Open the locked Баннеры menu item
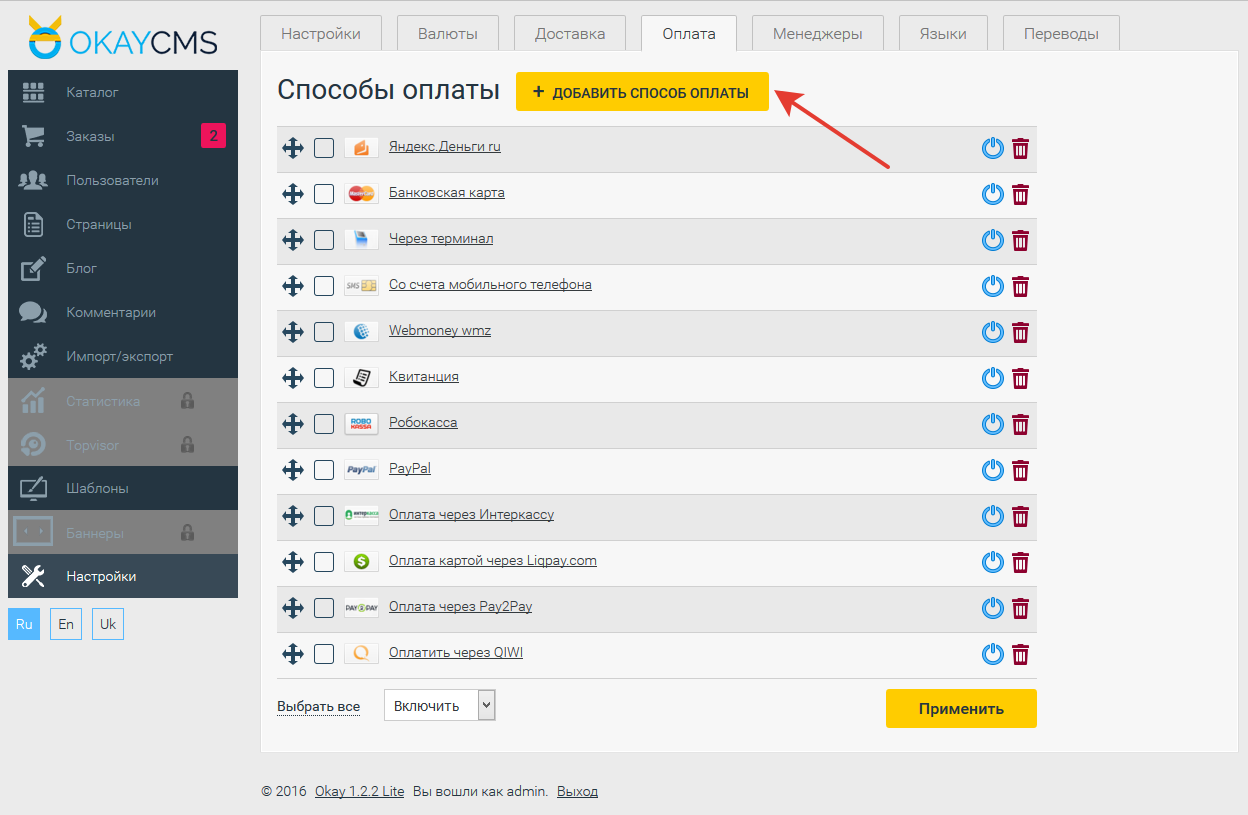The height and width of the screenshot is (815, 1248). coord(123,533)
